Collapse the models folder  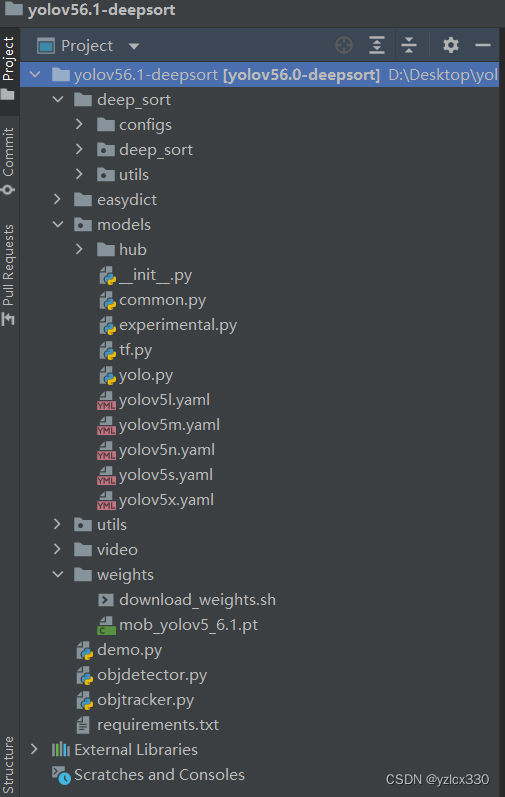[58, 224]
